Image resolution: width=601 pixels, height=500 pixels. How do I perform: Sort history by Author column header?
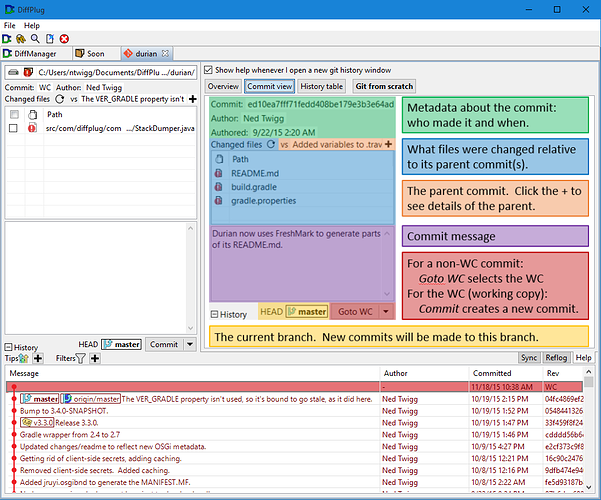424,373
